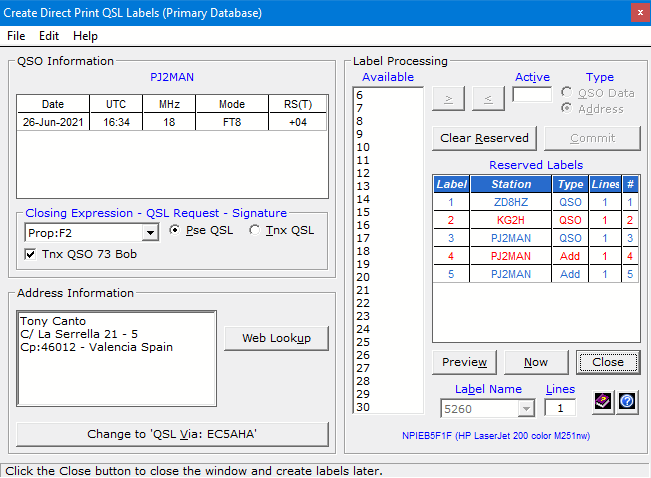
Task: Select available label 20
Action: point(388,277)
